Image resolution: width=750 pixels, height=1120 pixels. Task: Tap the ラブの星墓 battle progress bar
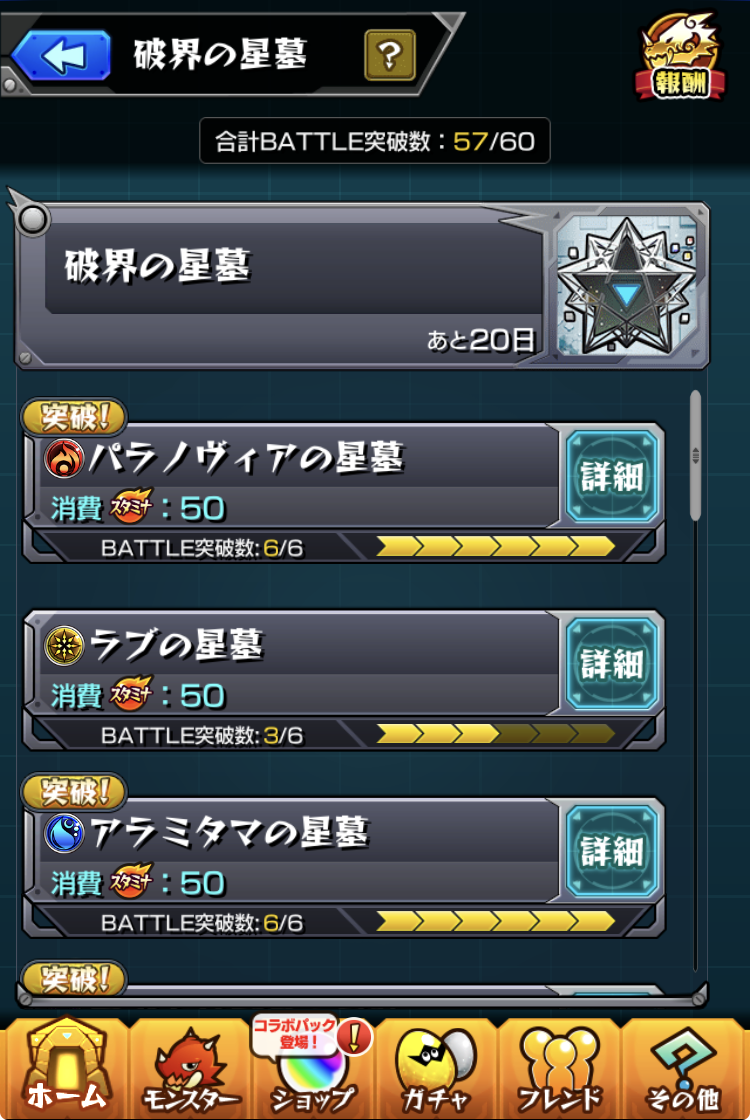[495, 734]
